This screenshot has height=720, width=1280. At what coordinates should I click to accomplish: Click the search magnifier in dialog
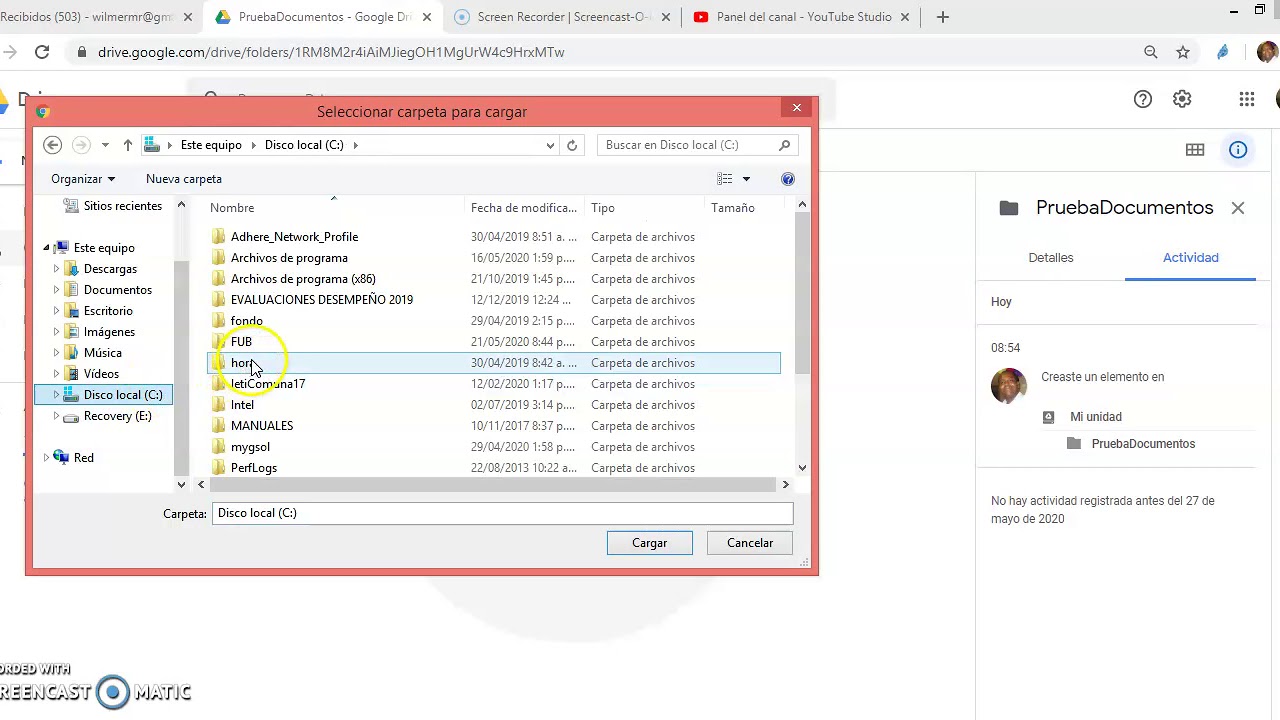[785, 145]
